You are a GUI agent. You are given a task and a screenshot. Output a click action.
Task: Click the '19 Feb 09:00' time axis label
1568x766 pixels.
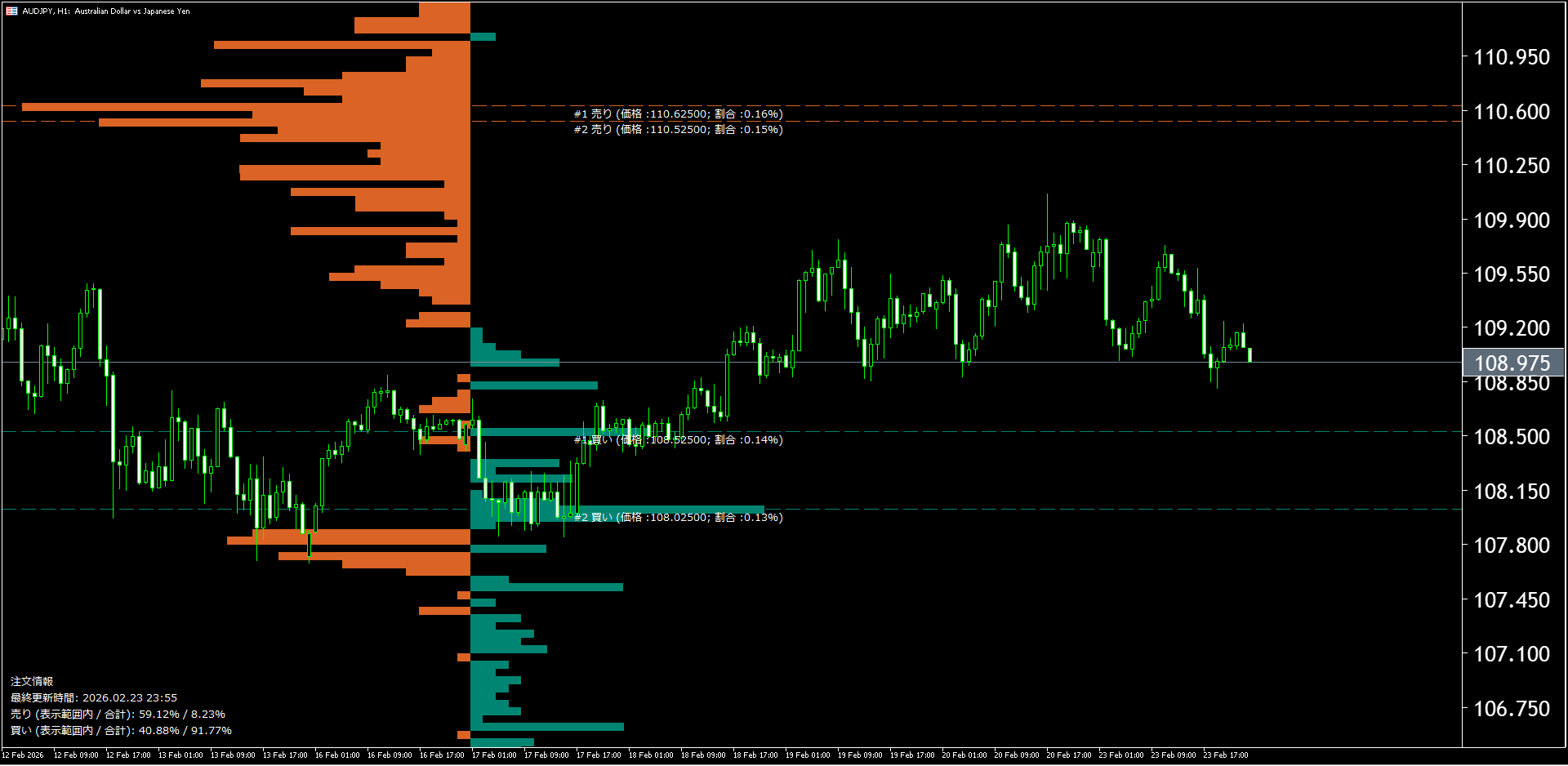860,755
